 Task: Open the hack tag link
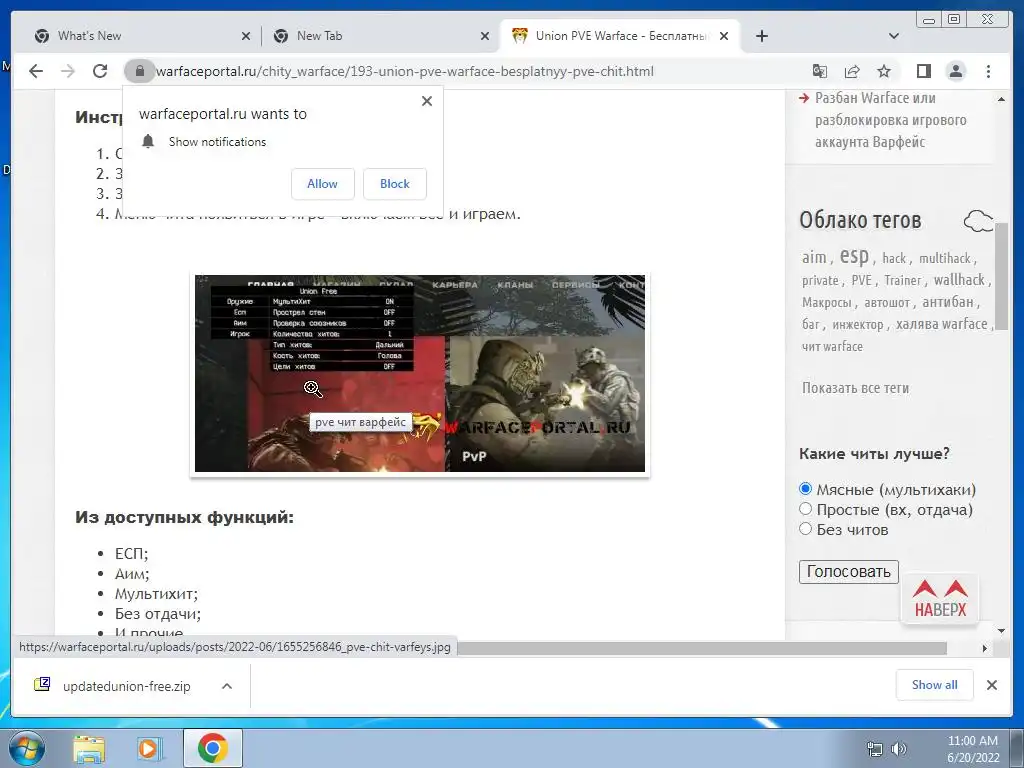894,258
